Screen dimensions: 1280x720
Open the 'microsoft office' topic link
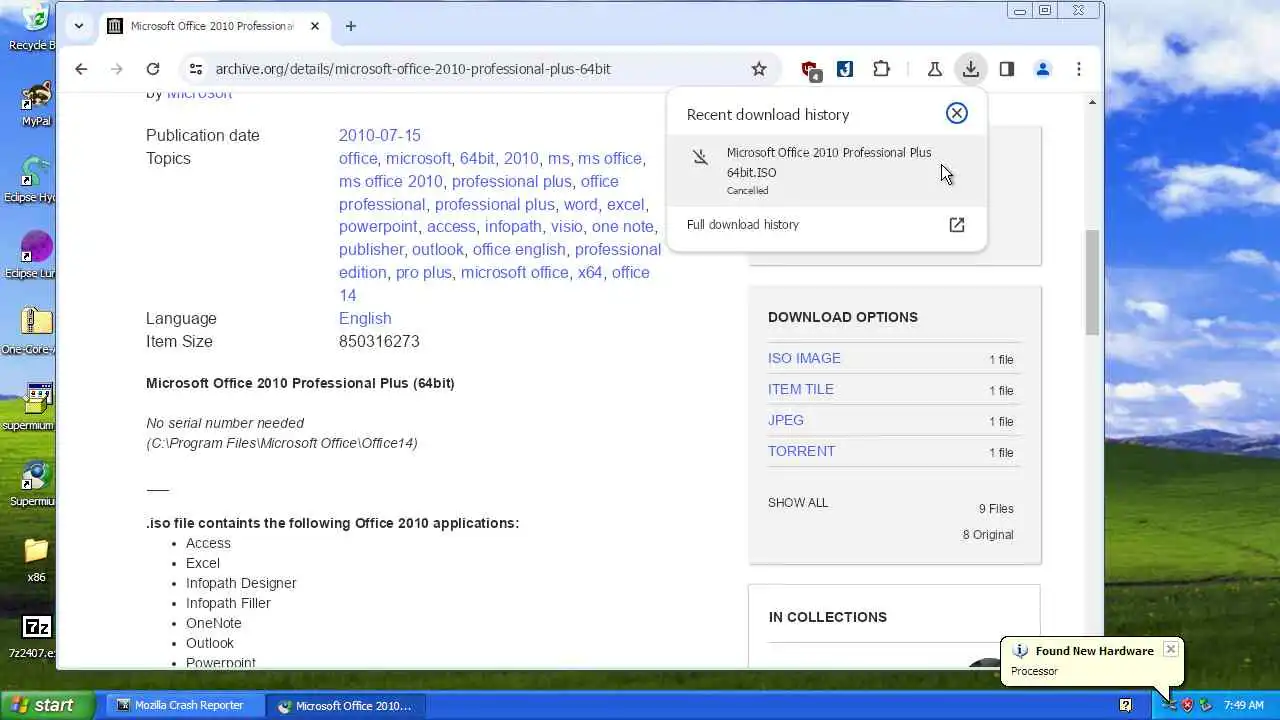click(x=514, y=272)
